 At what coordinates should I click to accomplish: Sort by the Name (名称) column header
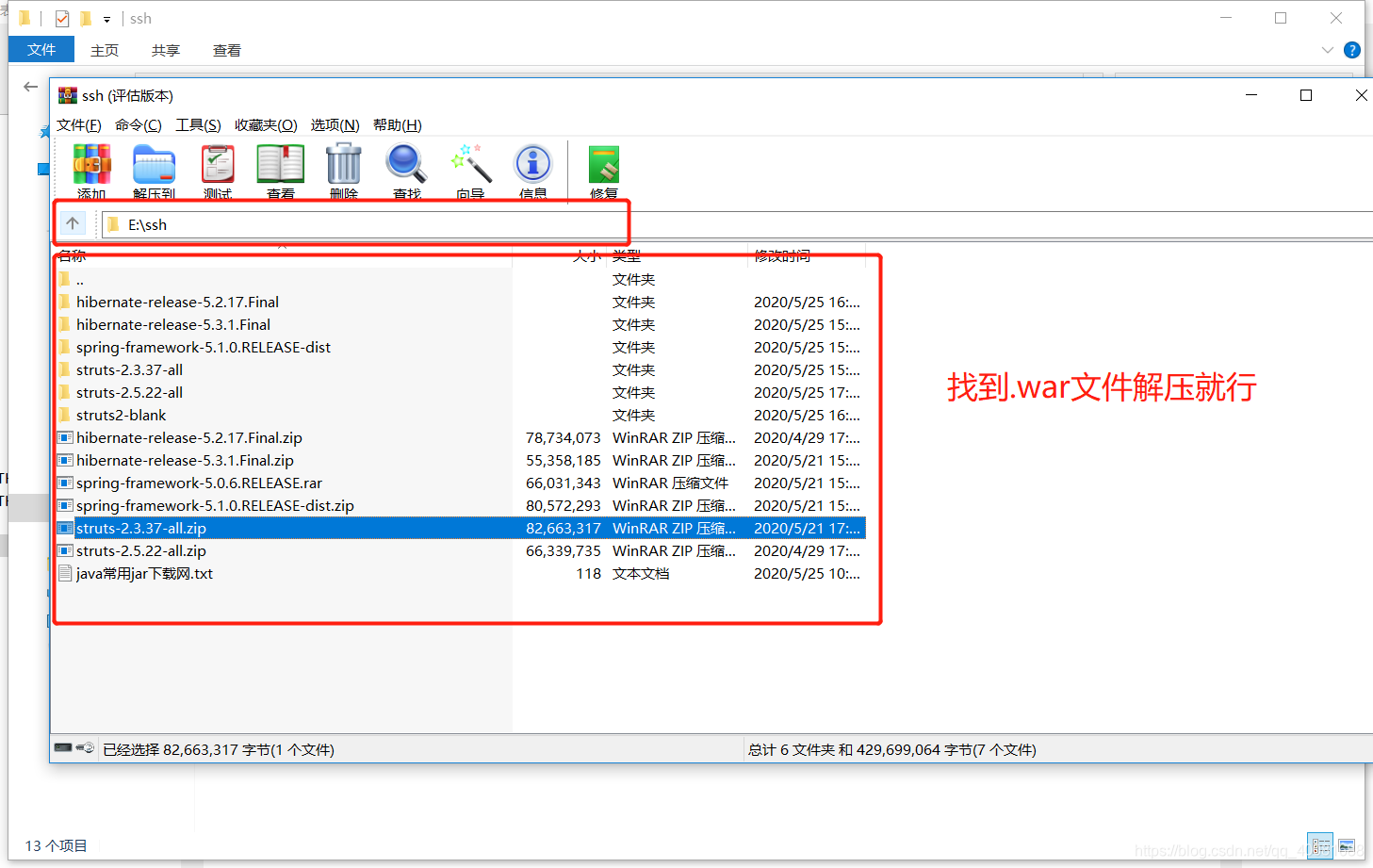pos(283,255)
